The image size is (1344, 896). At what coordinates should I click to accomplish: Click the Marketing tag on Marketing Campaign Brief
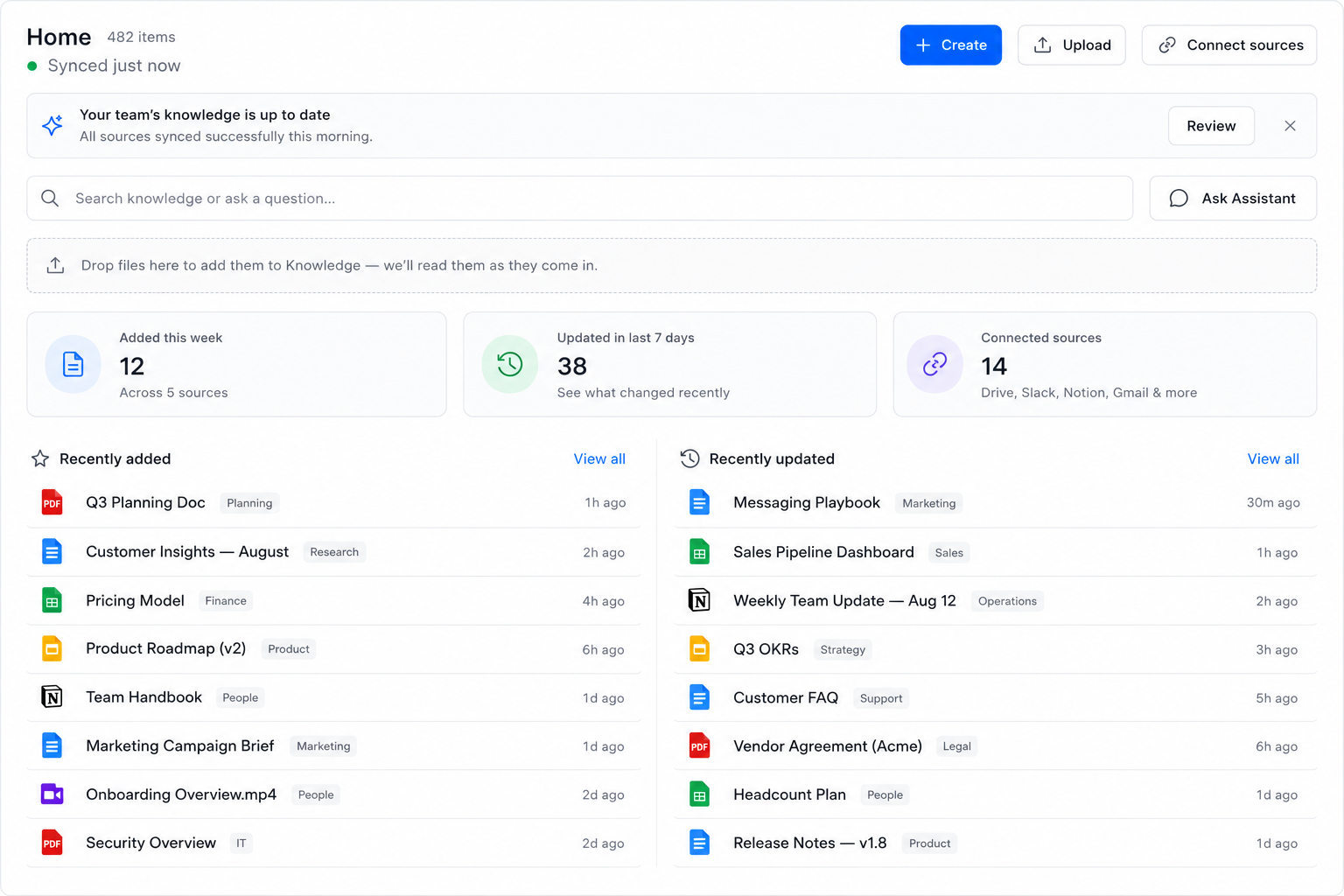324,746
